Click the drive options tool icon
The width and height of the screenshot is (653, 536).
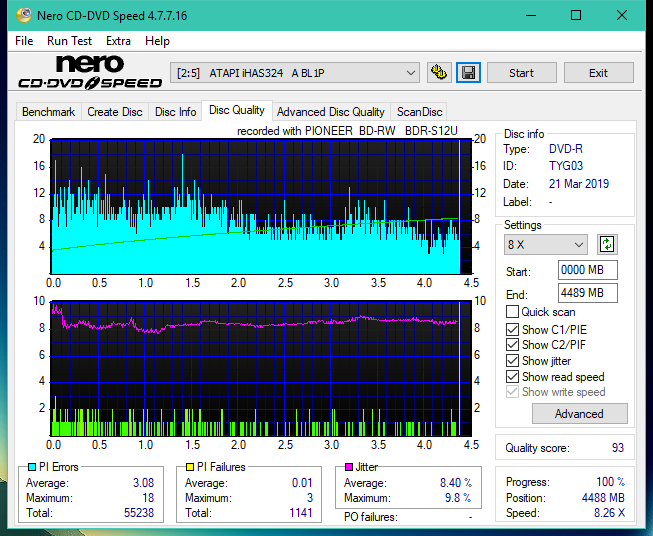439,73
